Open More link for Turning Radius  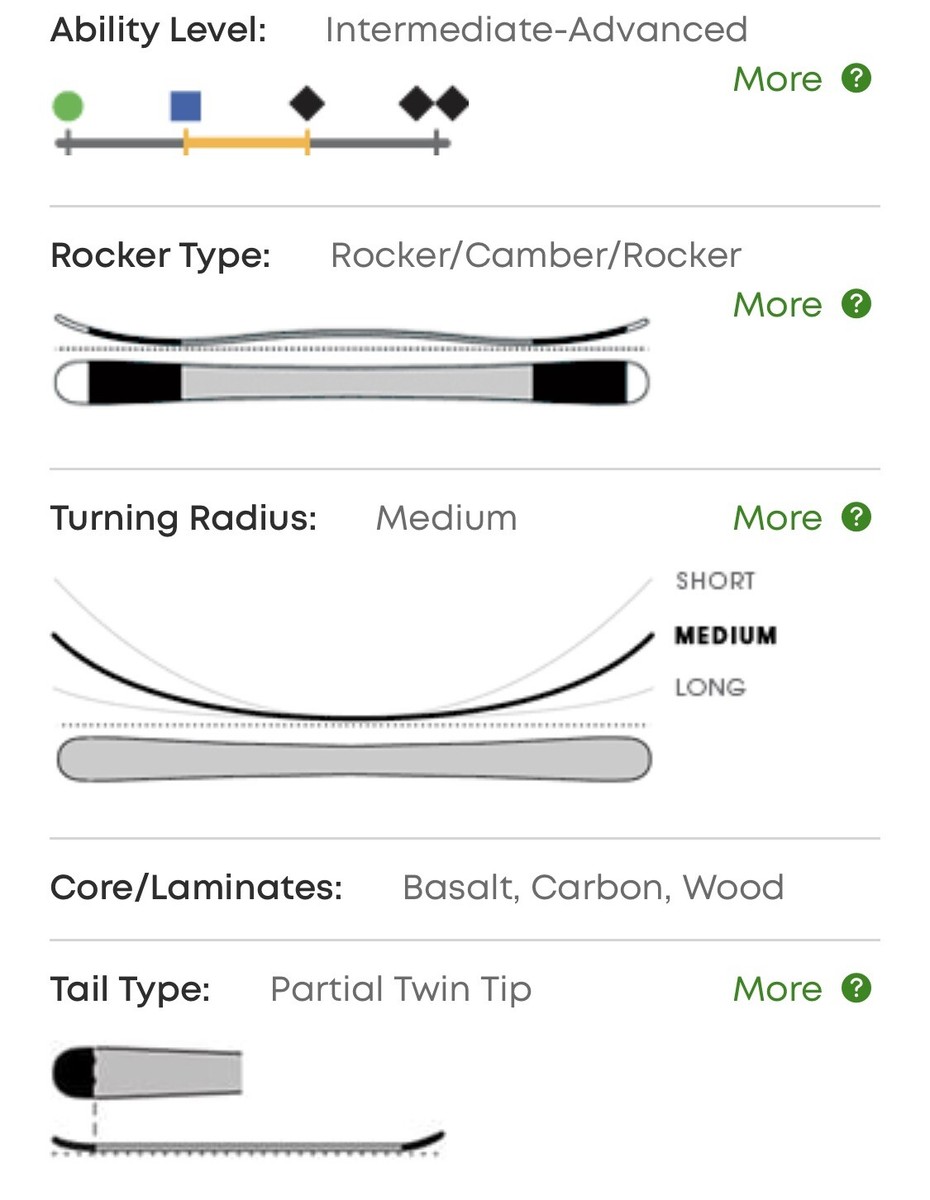[x=777, y=518]
